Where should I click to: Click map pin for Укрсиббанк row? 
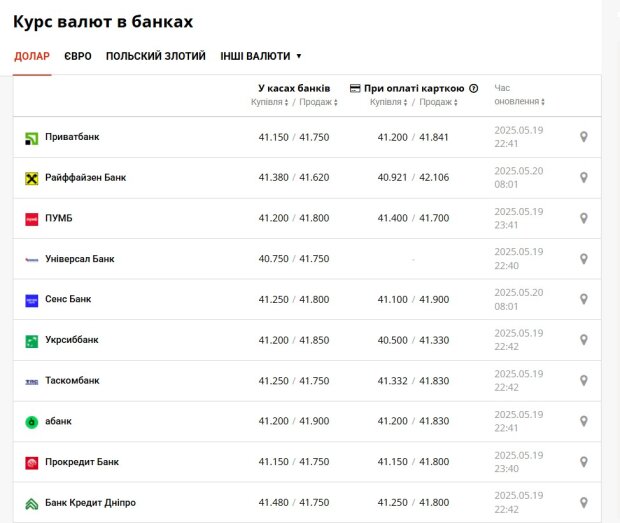[584, 340]
